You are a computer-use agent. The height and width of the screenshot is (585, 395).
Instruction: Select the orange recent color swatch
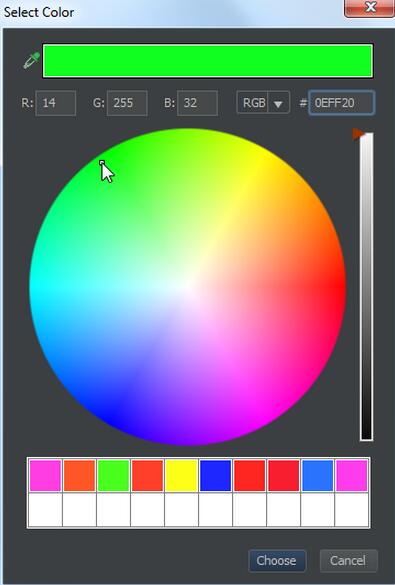79,475
